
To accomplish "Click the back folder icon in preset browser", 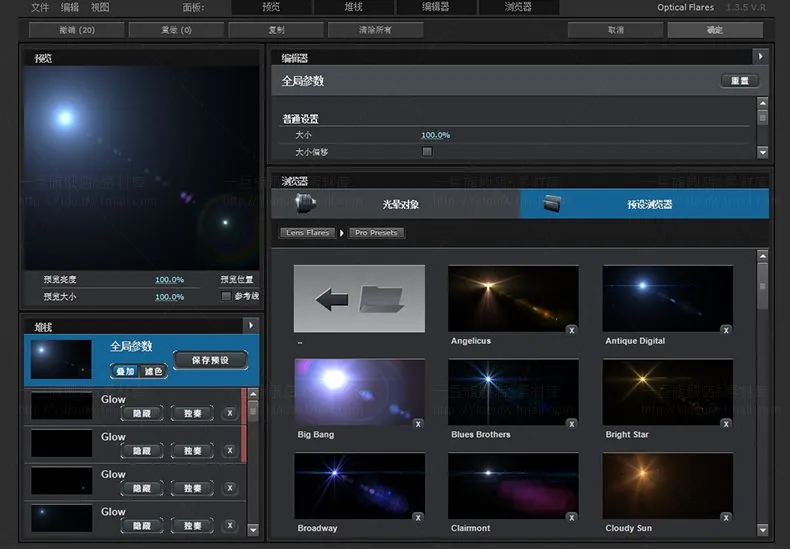I will (x=359, y=299).
